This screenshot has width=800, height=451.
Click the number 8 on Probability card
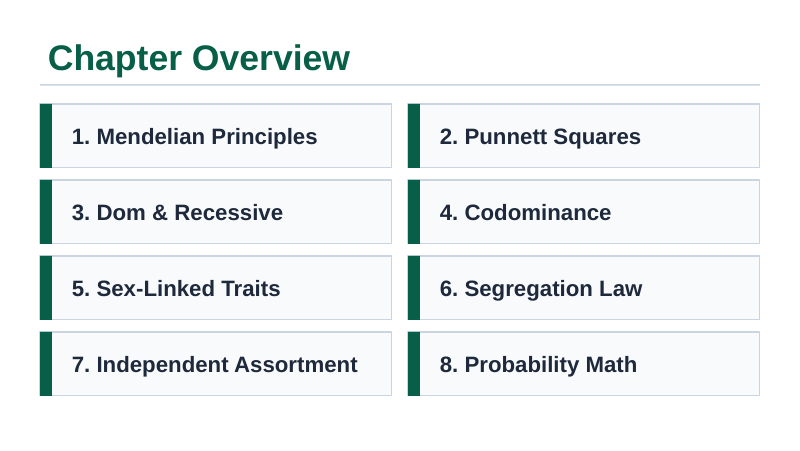[446, 365]
